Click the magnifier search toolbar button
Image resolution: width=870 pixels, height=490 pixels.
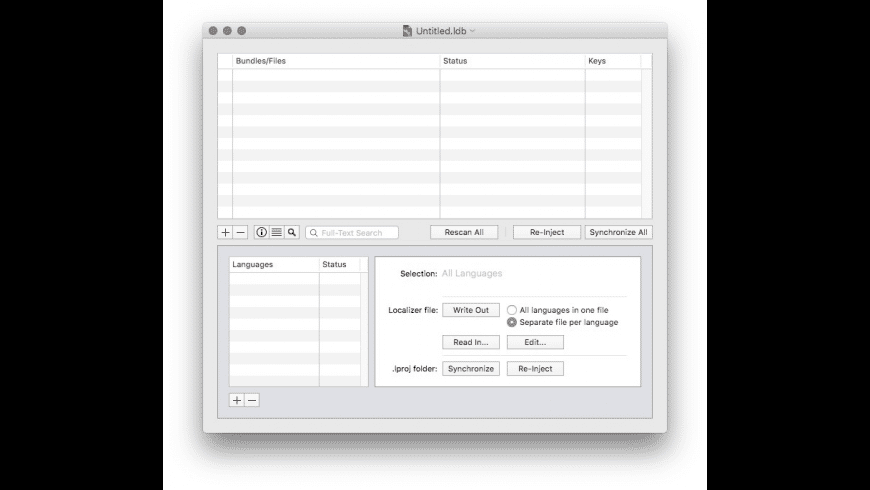292,233
